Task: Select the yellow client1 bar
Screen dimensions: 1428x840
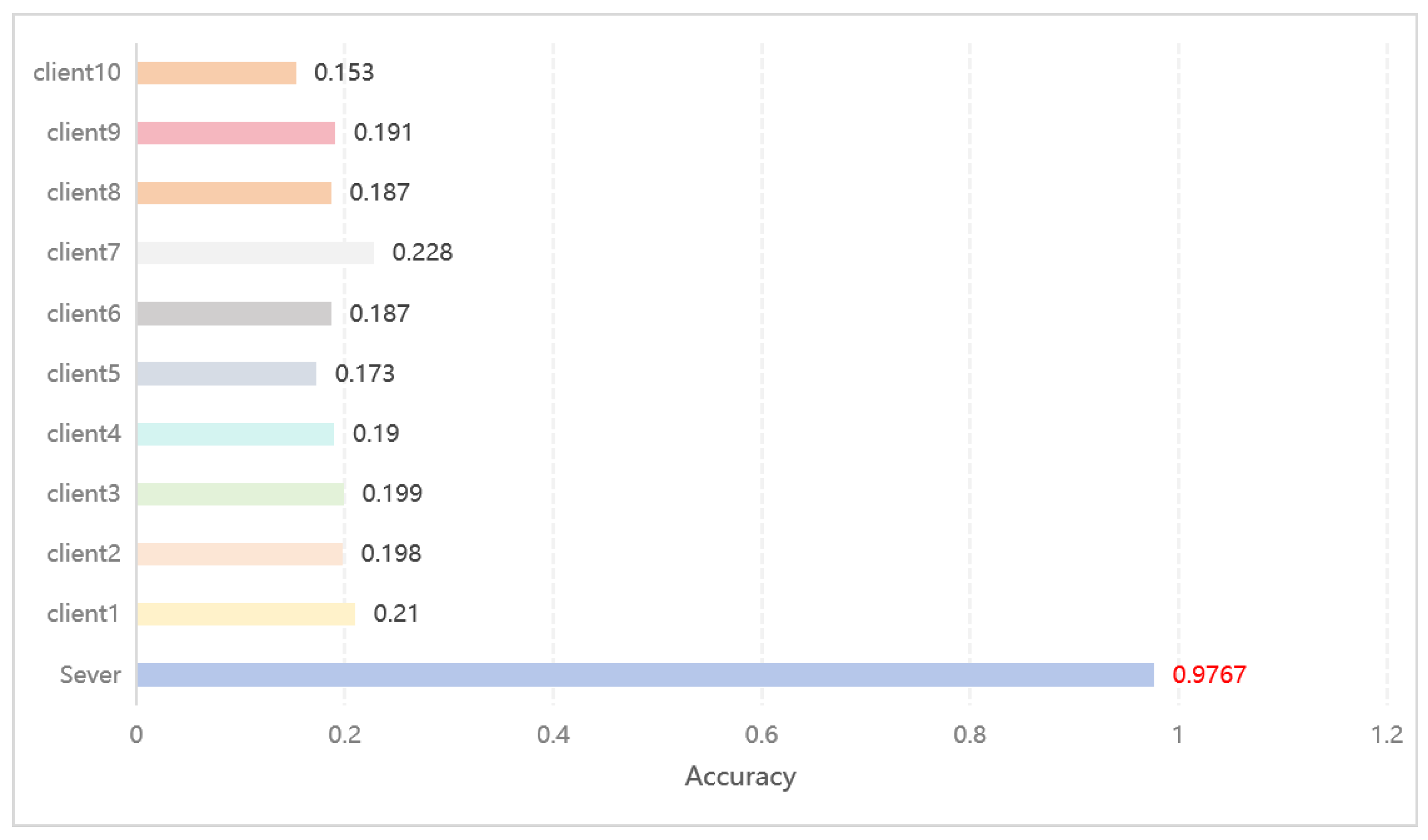Action: pos(246,614)
